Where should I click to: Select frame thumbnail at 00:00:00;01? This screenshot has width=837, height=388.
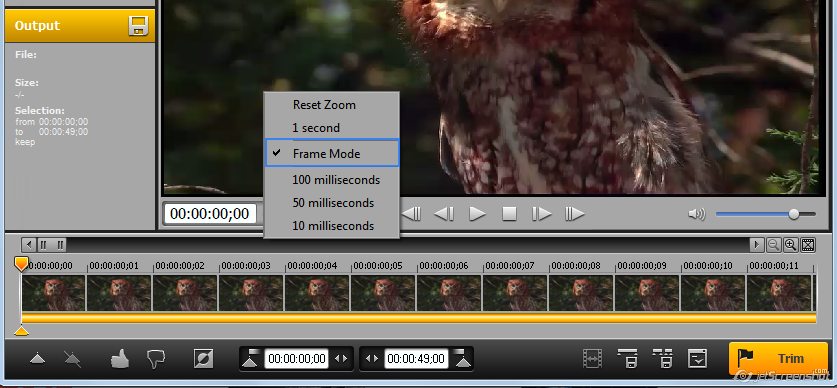point(119,292)
